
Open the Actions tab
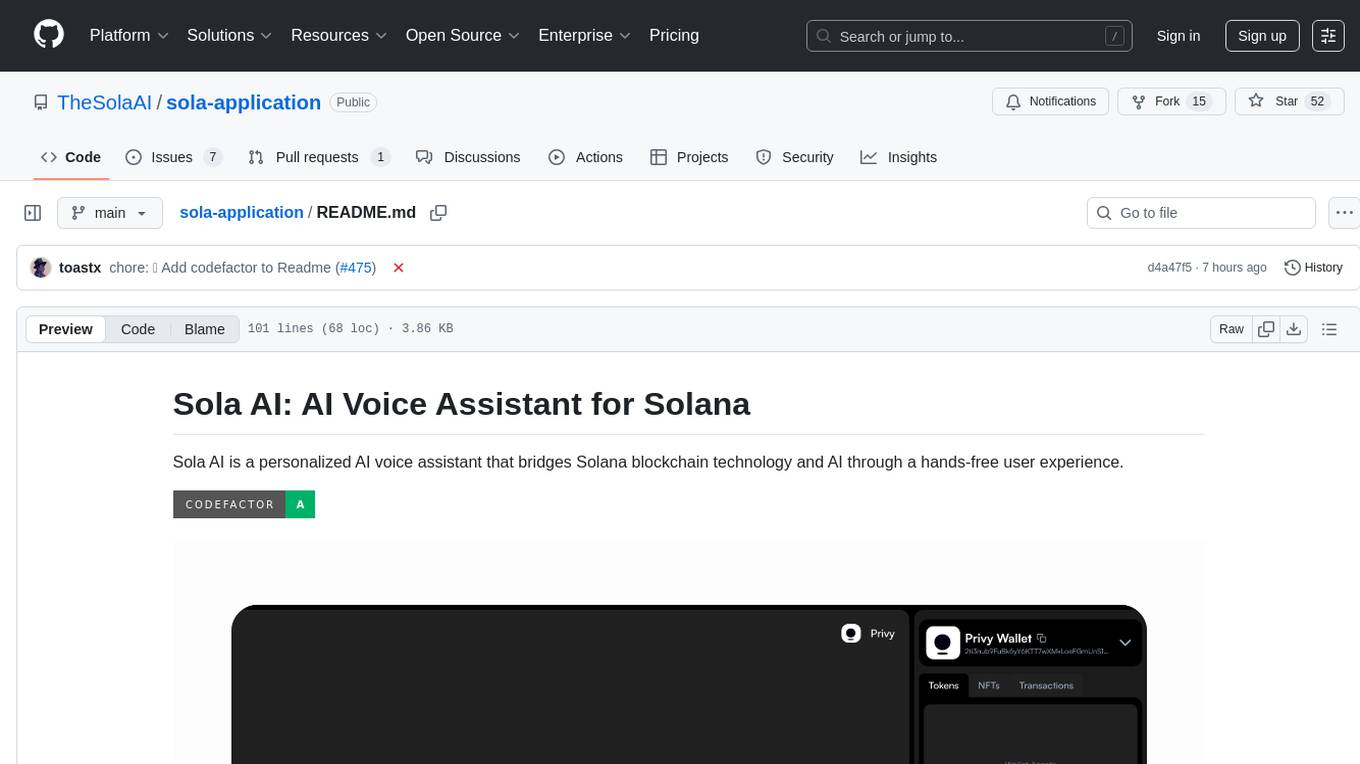[586, 157]
